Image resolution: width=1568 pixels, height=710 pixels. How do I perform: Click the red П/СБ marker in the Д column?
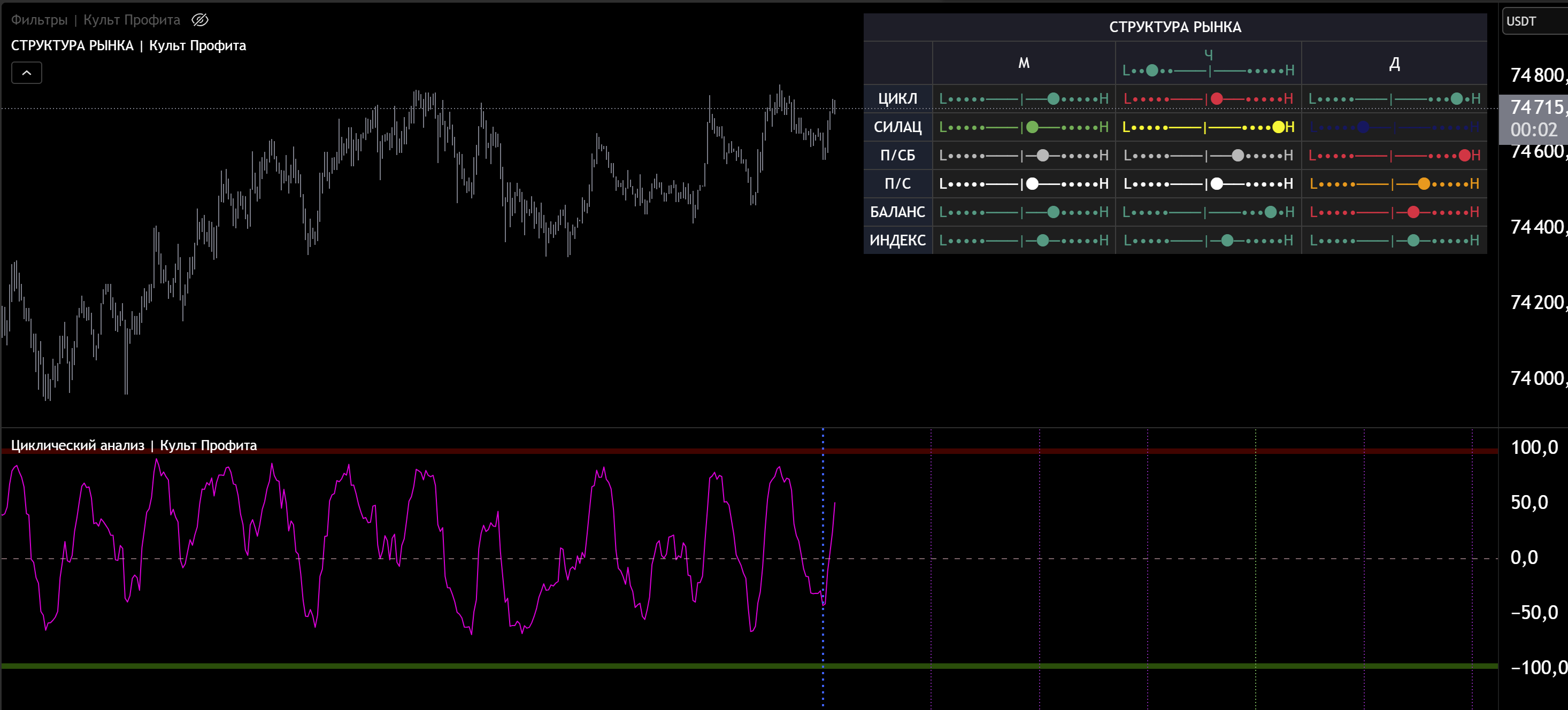pos(1465,155)
